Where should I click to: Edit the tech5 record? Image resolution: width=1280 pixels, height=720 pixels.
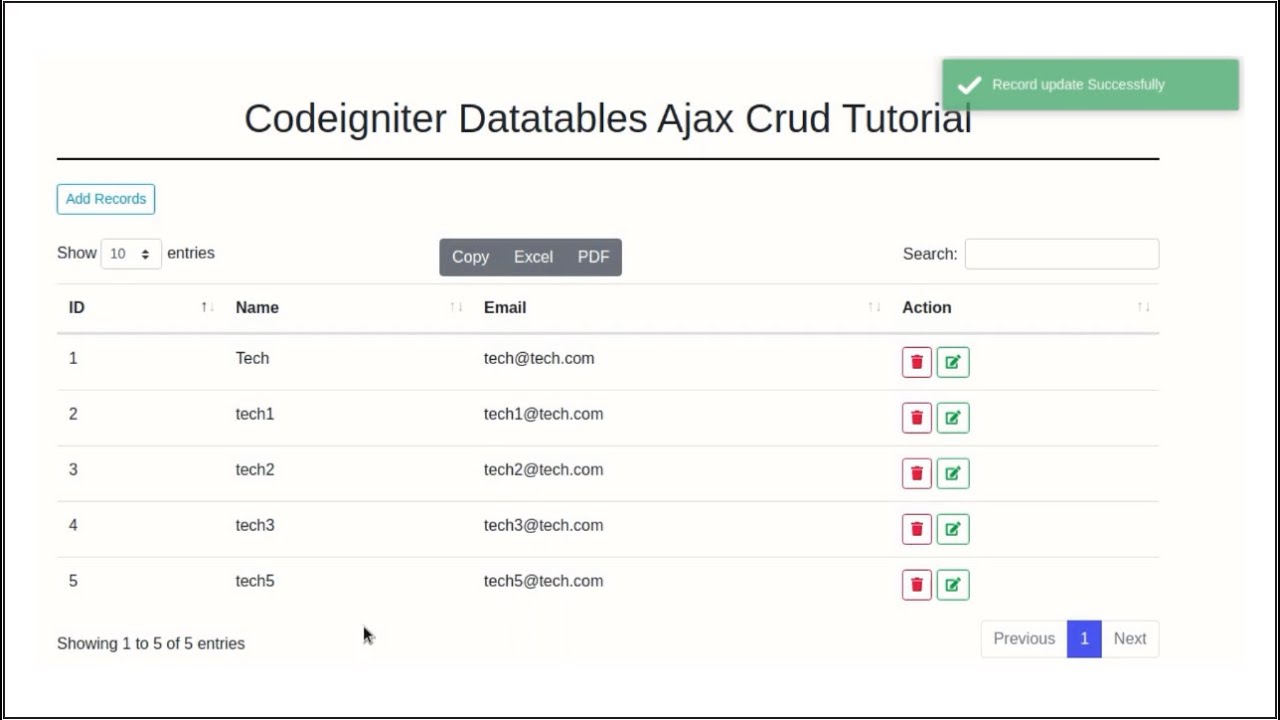pyautogui.click(x=953, y=585)
